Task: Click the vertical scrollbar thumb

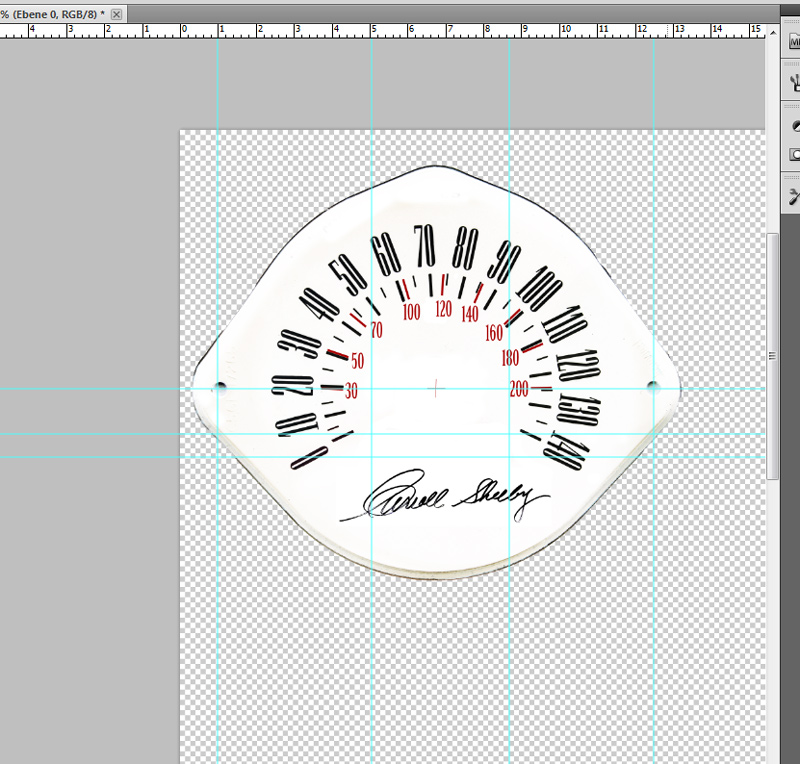Action: point(772,356)
